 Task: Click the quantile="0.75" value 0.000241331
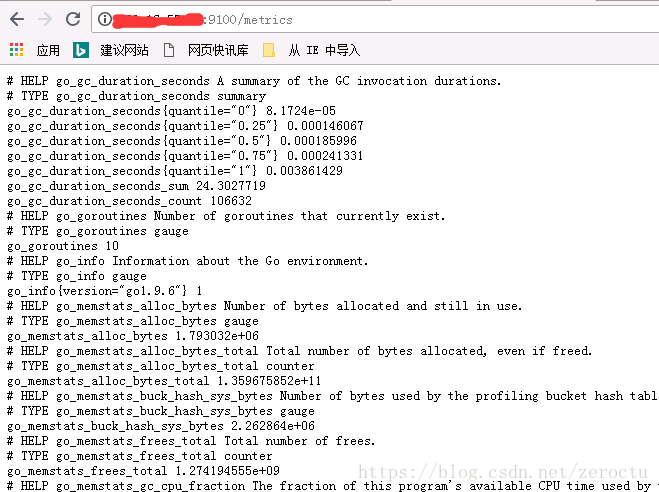325,156
